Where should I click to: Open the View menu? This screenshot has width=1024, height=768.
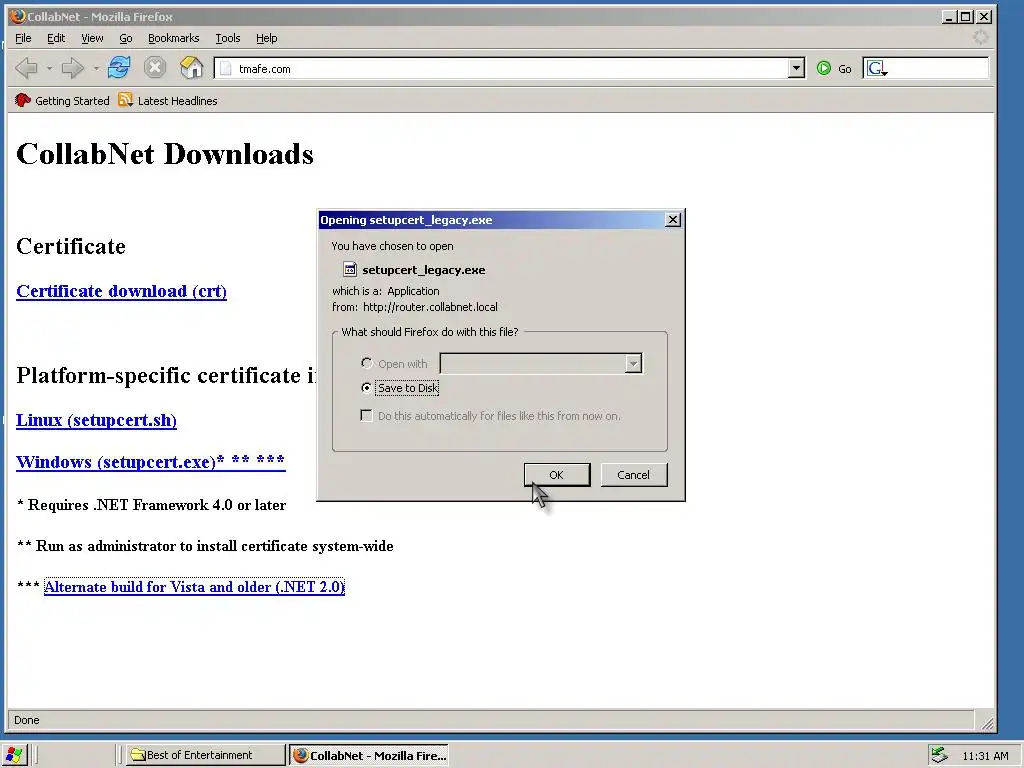92,38
